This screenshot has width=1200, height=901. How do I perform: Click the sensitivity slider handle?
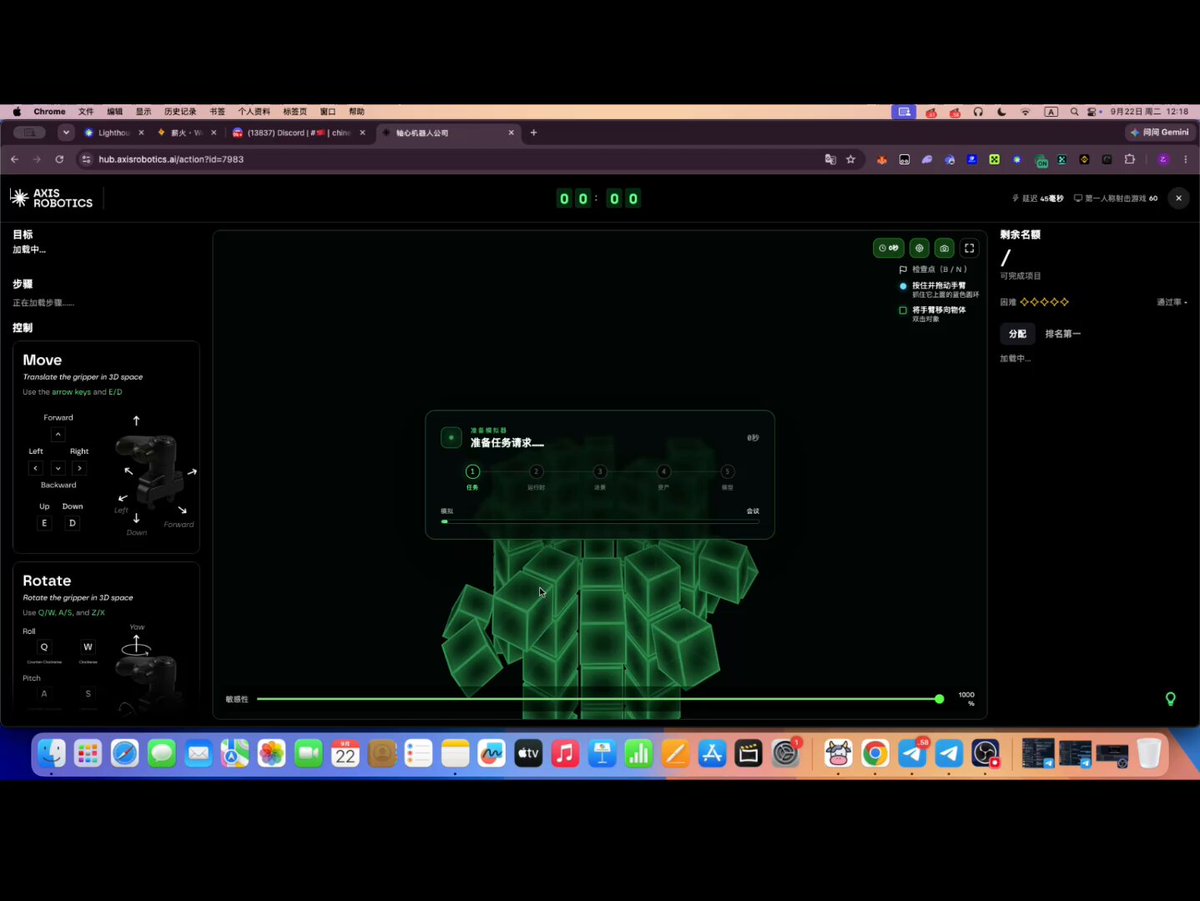coord(939,699)
